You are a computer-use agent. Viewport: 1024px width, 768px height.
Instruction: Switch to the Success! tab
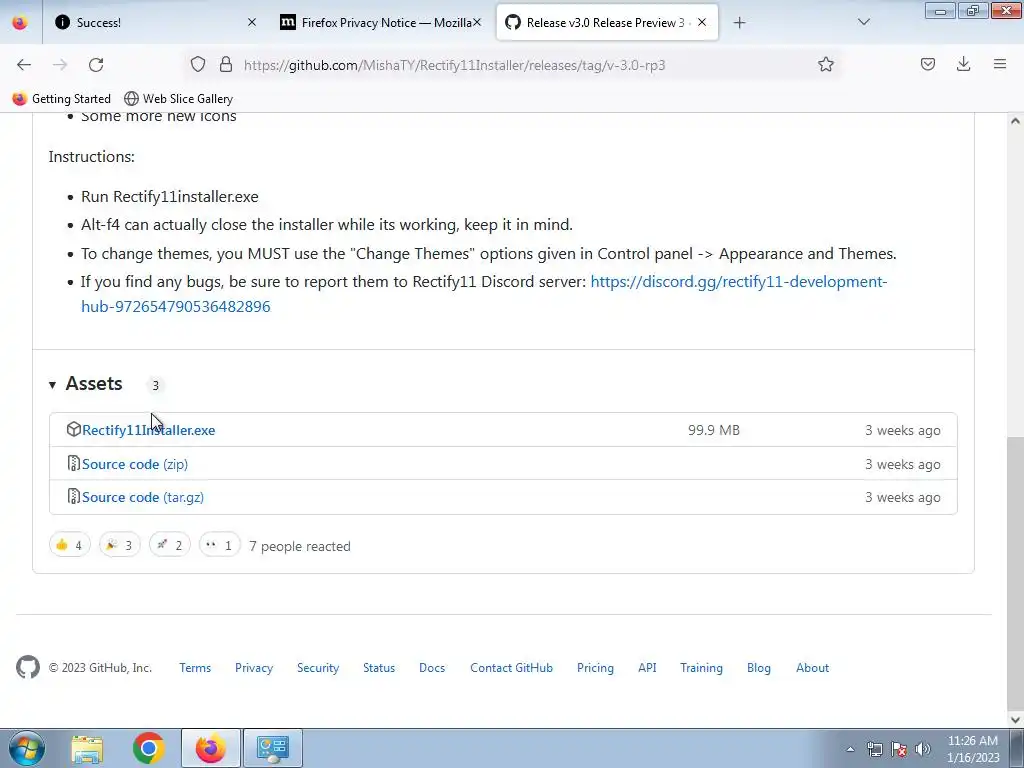pos(153,23)
